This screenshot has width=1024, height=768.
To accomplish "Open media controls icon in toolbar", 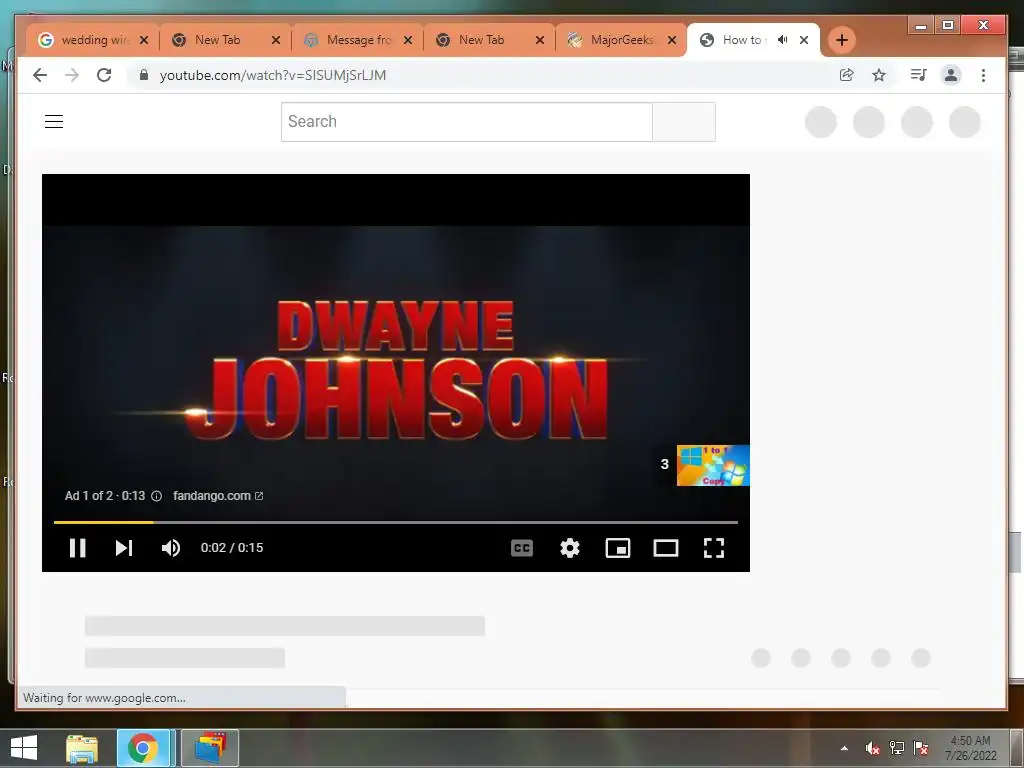I will [918, 75].
